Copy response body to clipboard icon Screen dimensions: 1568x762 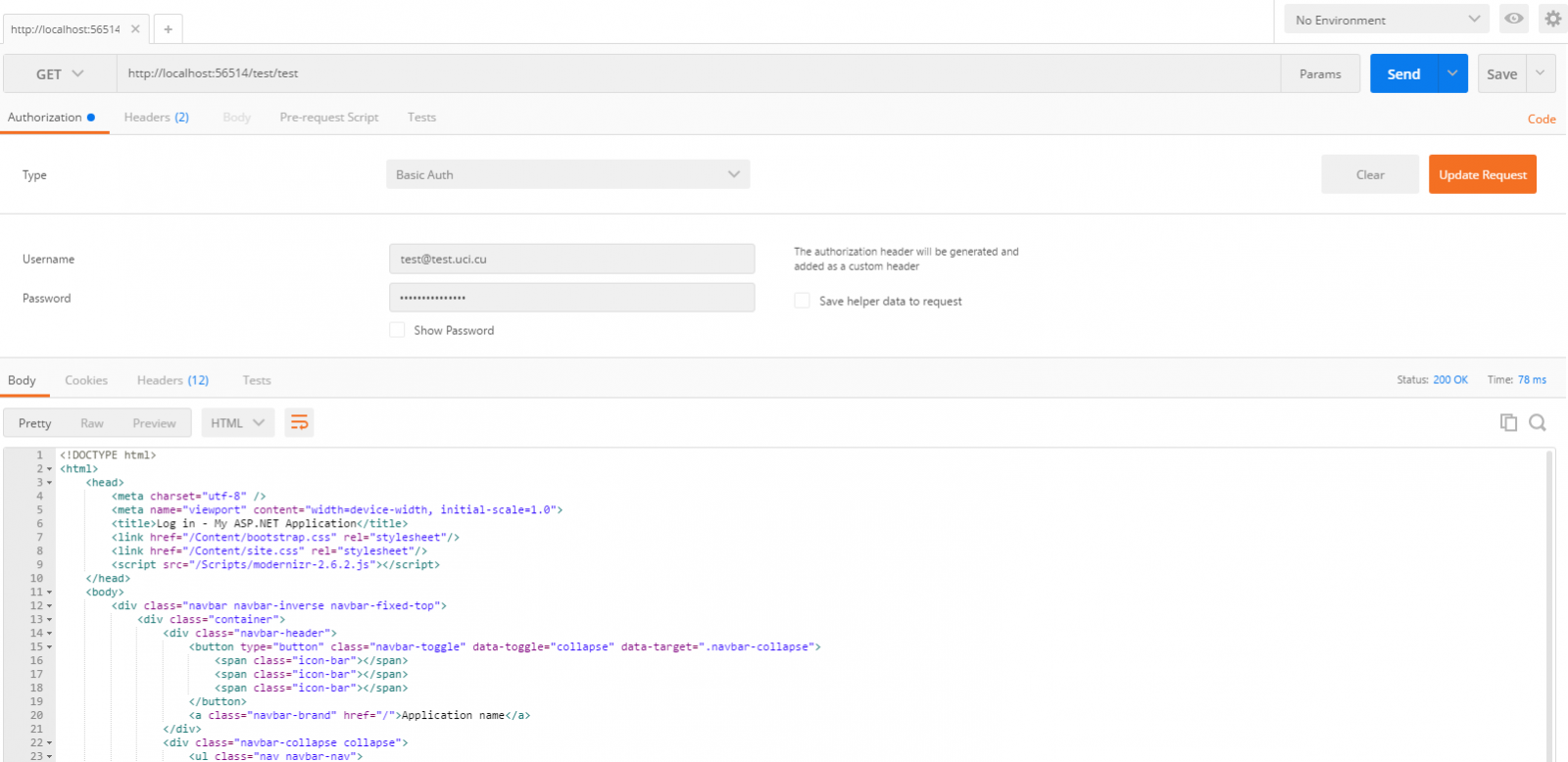1508,422
